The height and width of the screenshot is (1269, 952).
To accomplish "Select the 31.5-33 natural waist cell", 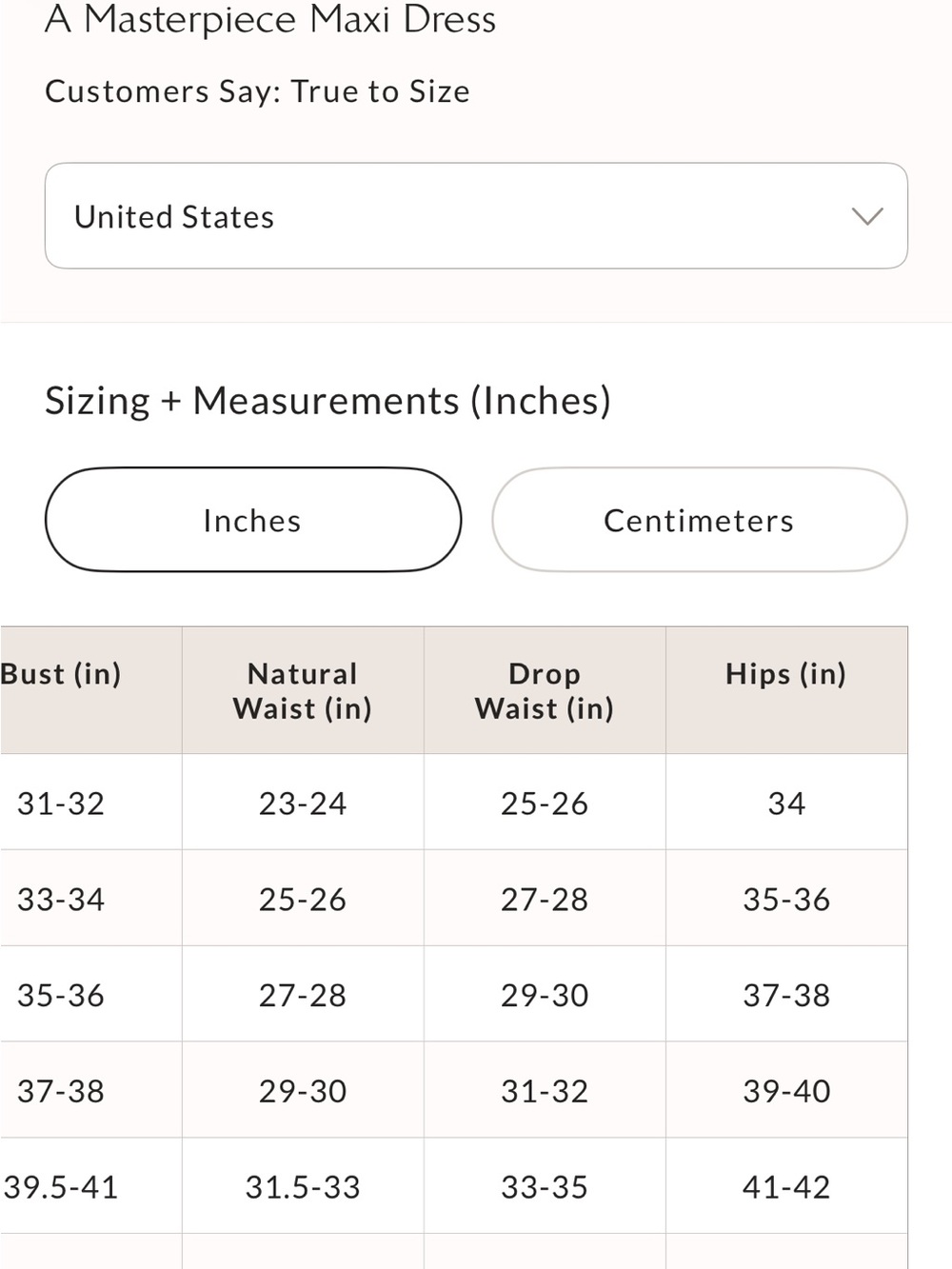I will [303, 1187].
